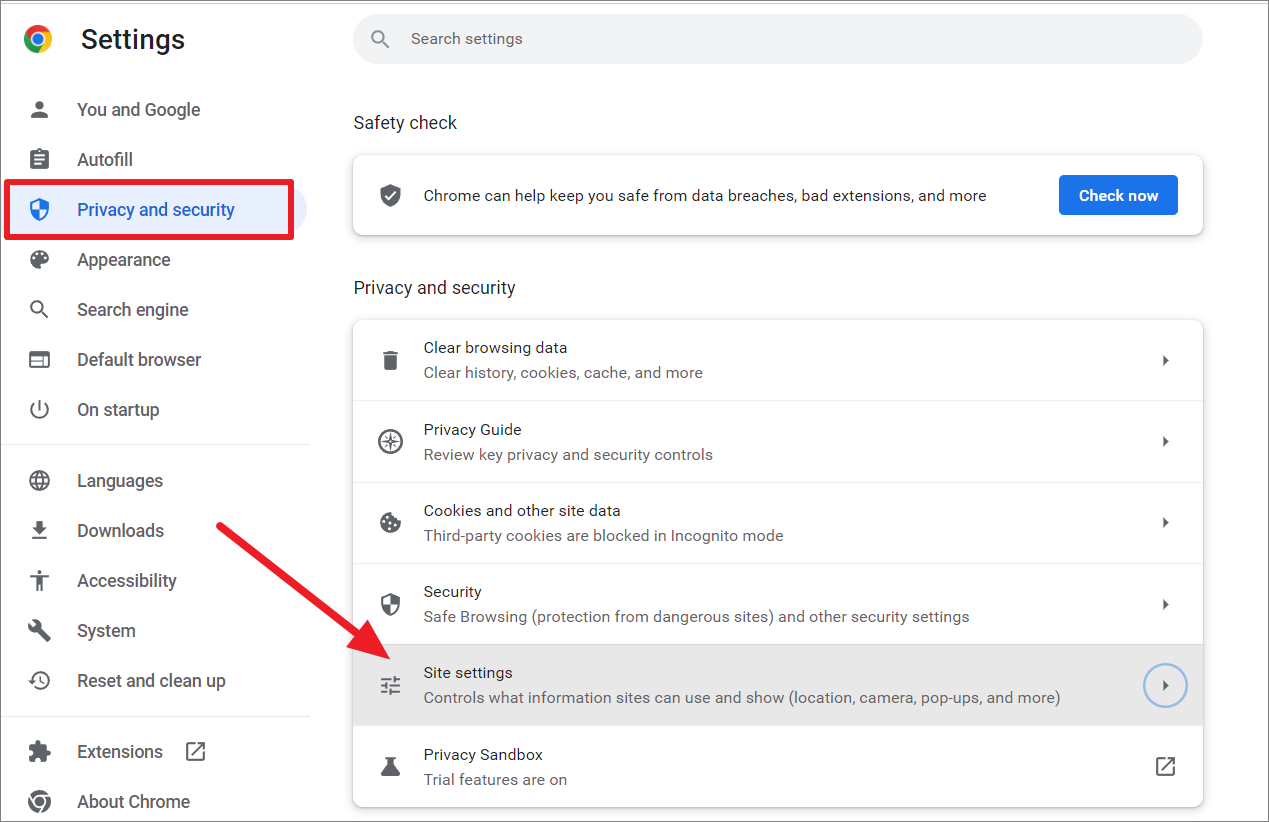Click the Reset and clean up history icon

pyautogui.click(x=39, y=680)
